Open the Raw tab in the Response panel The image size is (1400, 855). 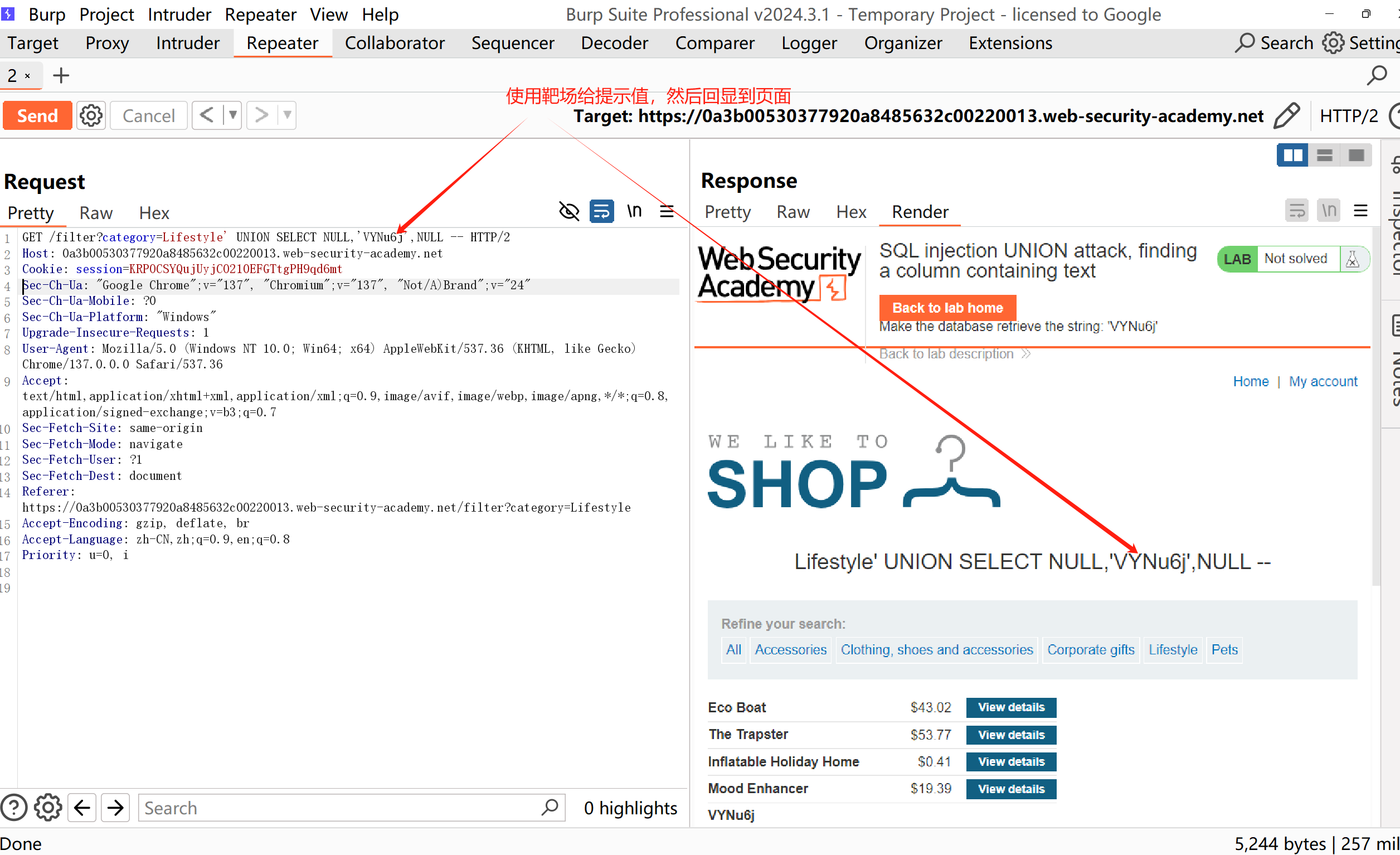tap(793, 212)
